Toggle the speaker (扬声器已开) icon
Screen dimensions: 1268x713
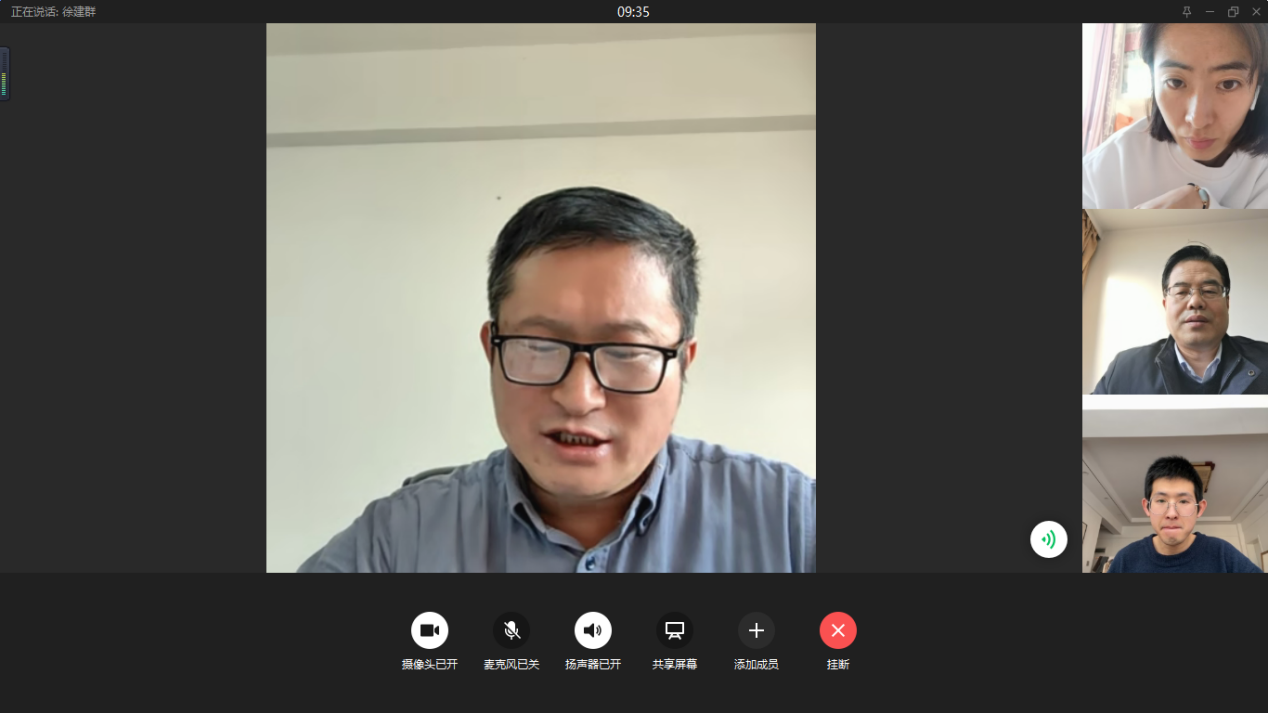click(x=593, y=630)
